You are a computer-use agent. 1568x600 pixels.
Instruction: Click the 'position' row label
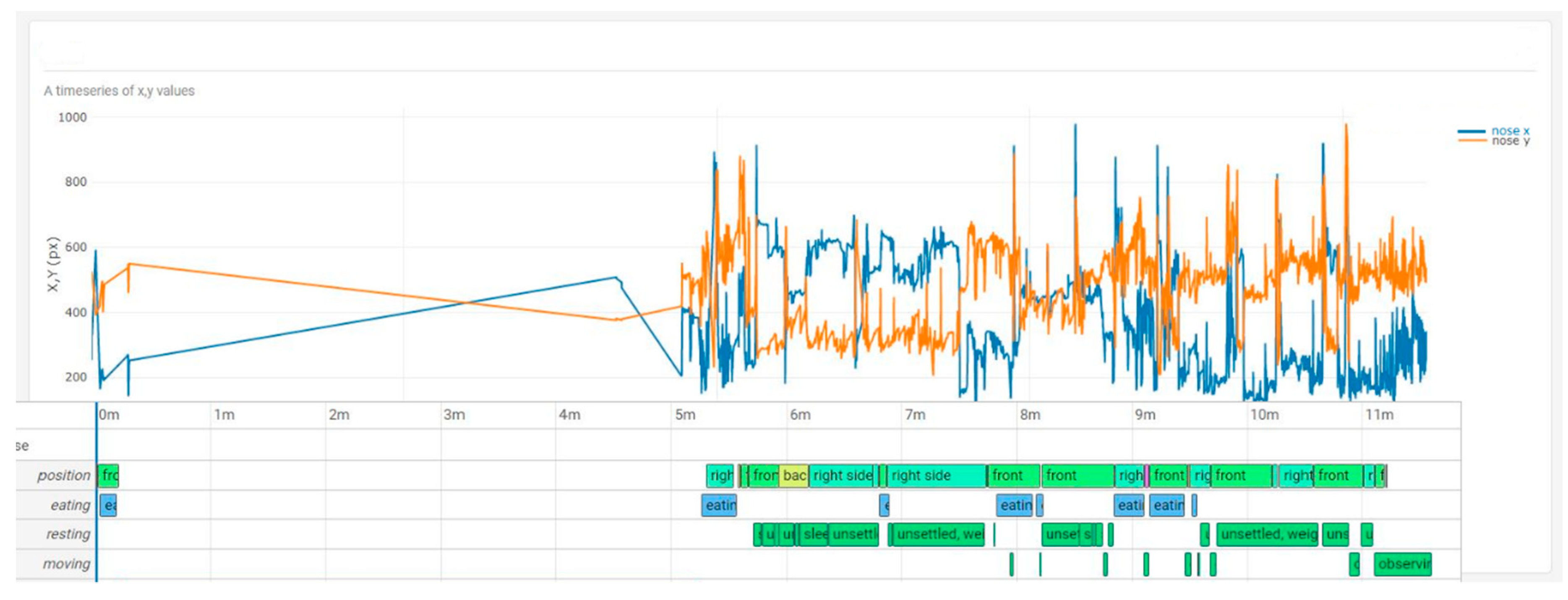(x=63, y=475)
